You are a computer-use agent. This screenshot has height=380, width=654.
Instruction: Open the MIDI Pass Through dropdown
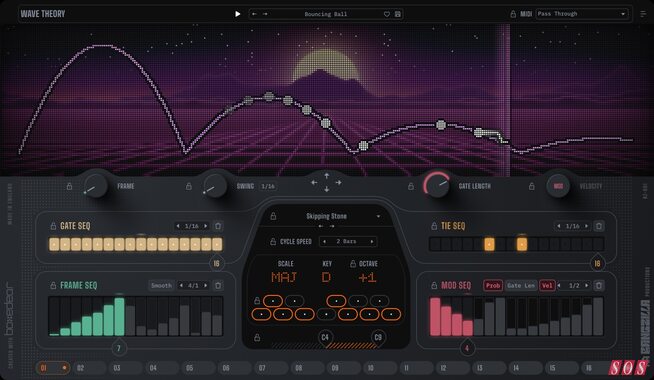pyautogui.click(x=582, y=14)
